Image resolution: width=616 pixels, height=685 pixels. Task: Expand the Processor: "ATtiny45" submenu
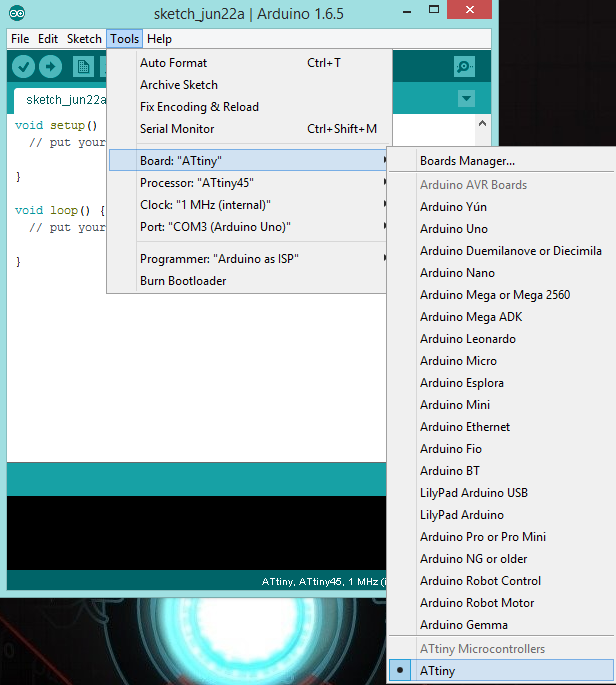[247, 183]
